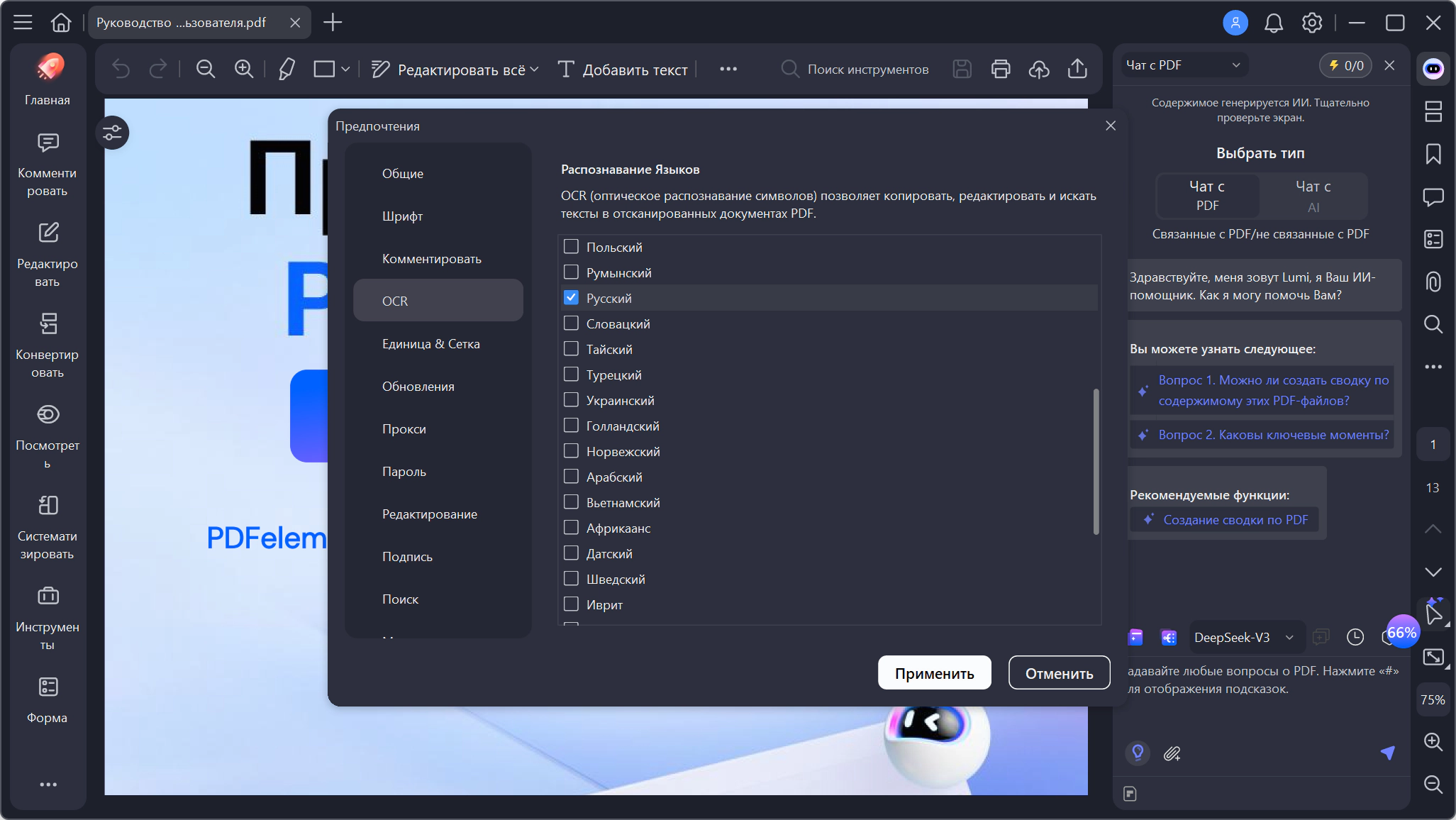Enable the Польский language checkbox
The width and height of the screenshot is (1456, 820).
[571, 247]
